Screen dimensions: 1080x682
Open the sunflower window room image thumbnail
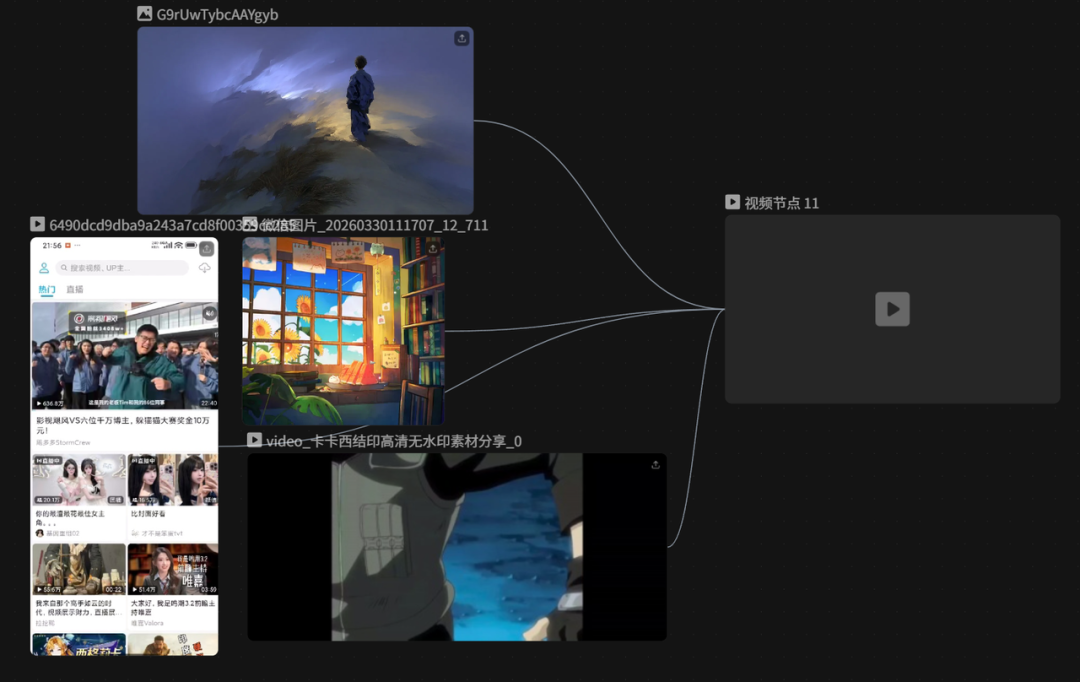coord(343,331)
